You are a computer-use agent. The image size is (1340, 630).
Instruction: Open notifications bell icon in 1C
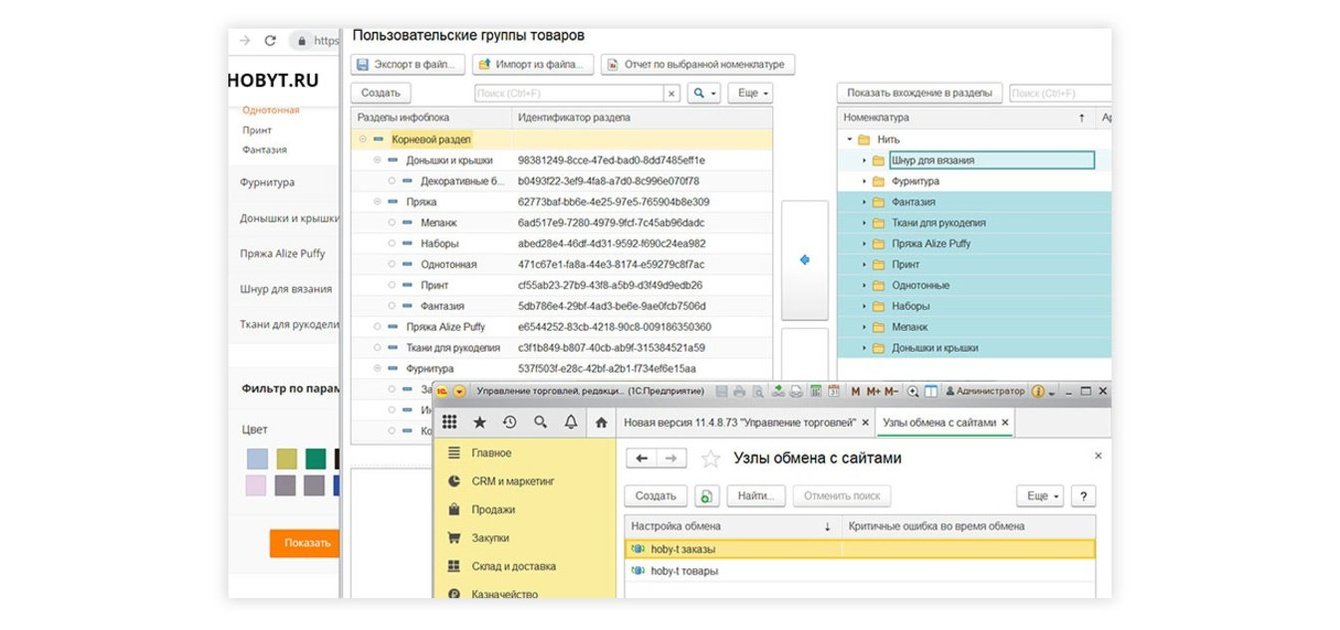pos(571,422)
